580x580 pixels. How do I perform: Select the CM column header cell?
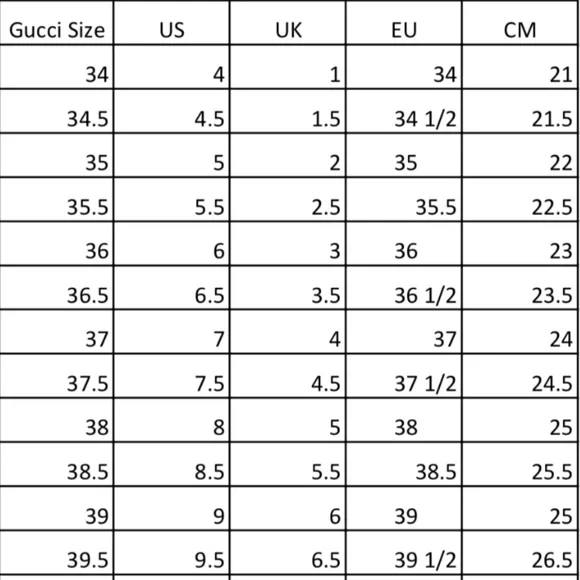coord(520,23)
